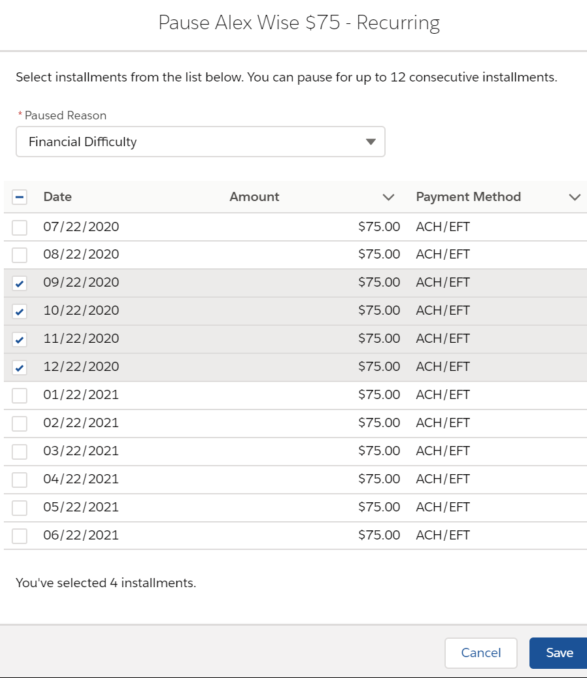This screenshot has height=678, width=587.
Task: Click the Payment Method column header text
Action: point(468,197)
